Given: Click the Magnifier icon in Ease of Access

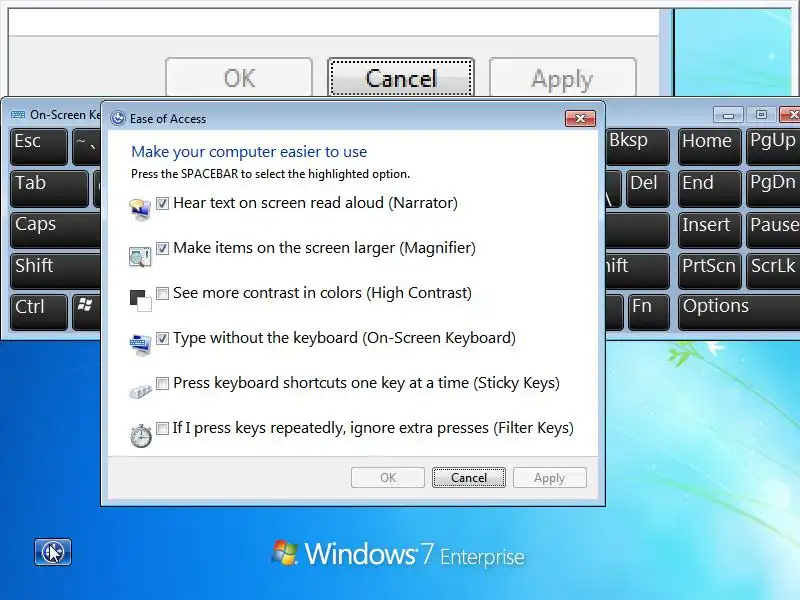Looking at the screenshot, I should 140,257.
